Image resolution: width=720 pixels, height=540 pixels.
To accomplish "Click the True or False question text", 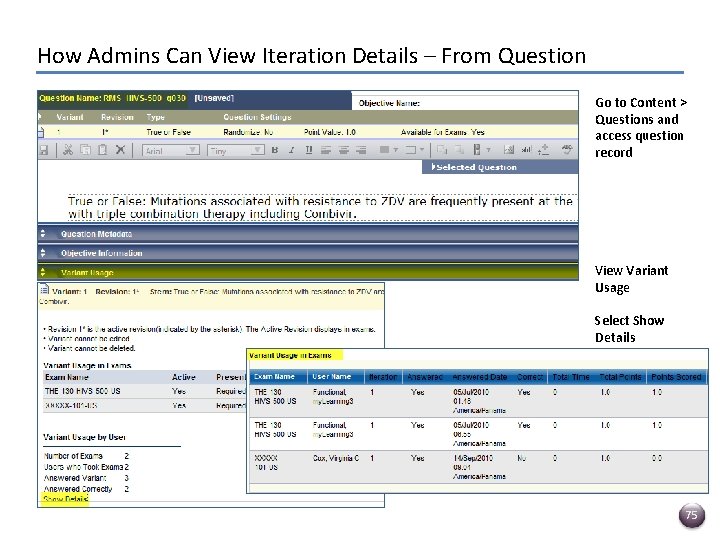I will [320, 208].
